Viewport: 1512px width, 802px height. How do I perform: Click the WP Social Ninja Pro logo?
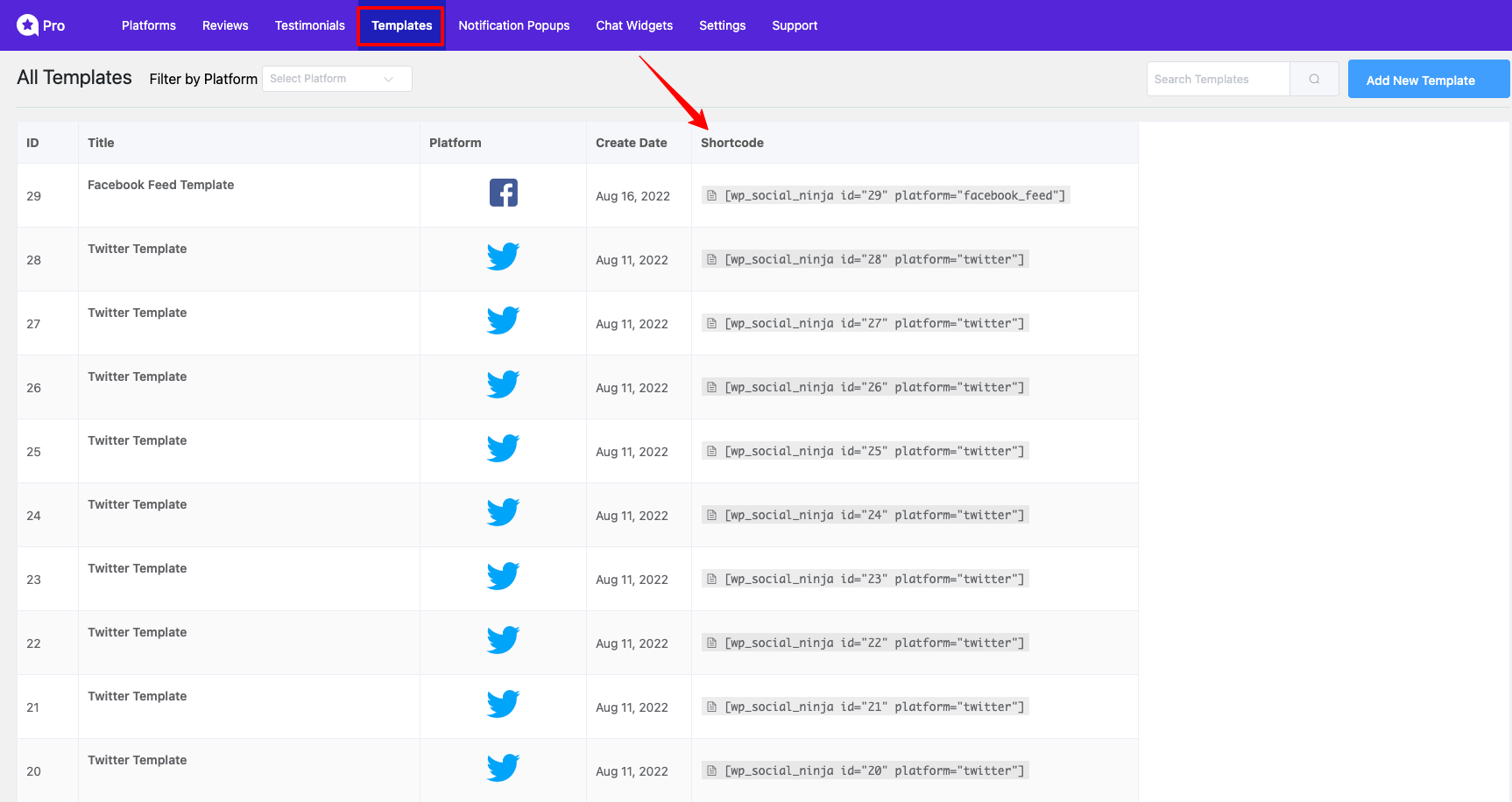(x=40, y=25)
